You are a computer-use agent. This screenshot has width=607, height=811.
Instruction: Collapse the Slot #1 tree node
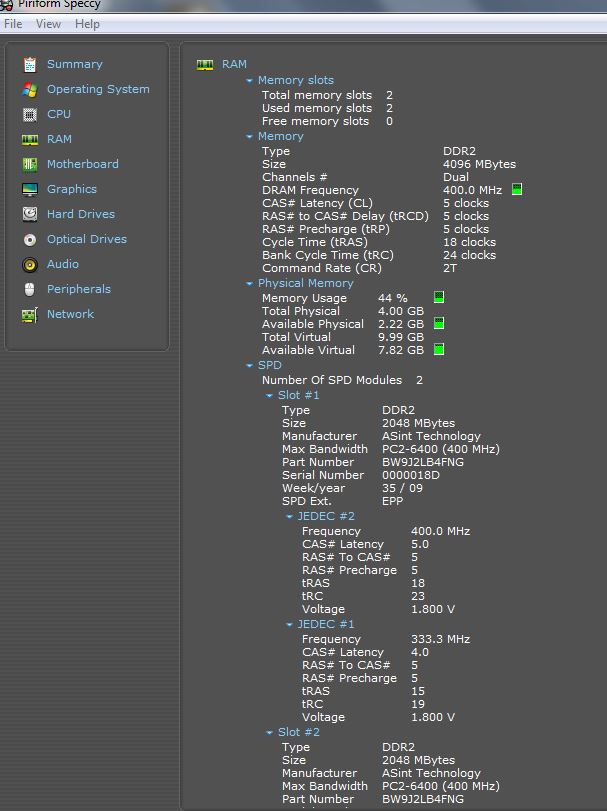(269, 396)
